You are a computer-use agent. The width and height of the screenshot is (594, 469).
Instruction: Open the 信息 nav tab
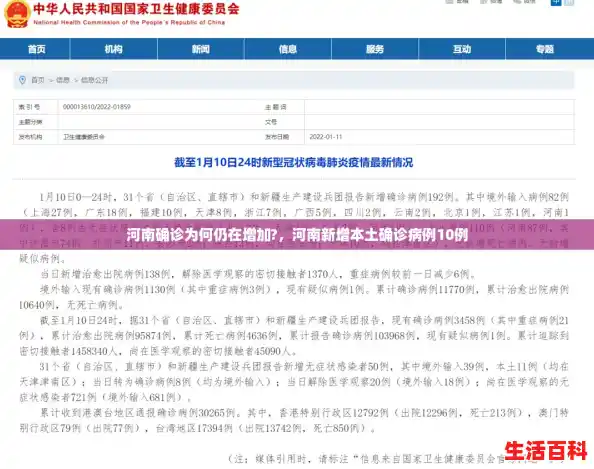coord(288,49)
